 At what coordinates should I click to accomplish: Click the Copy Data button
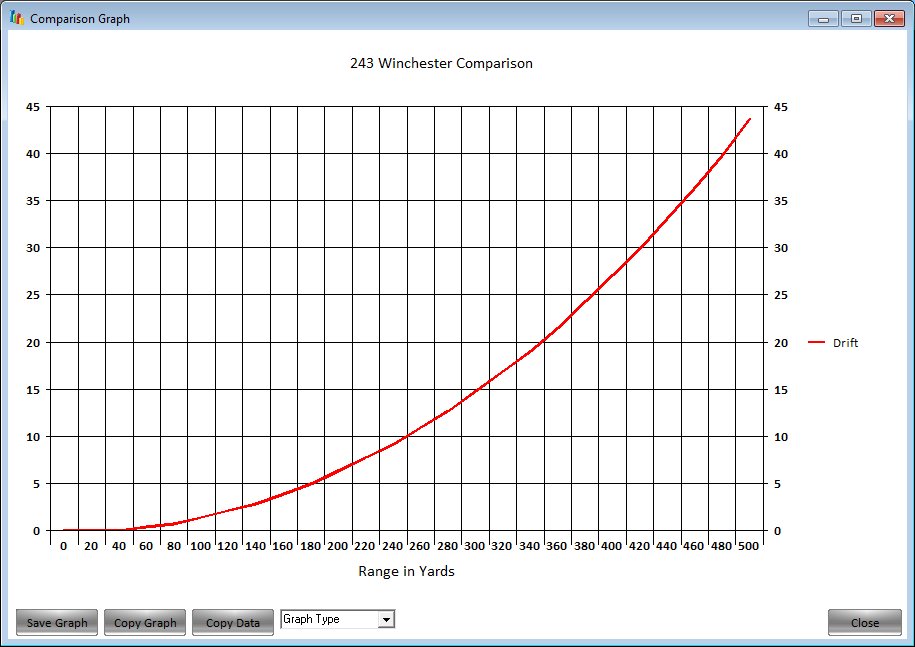pos(233,622)
